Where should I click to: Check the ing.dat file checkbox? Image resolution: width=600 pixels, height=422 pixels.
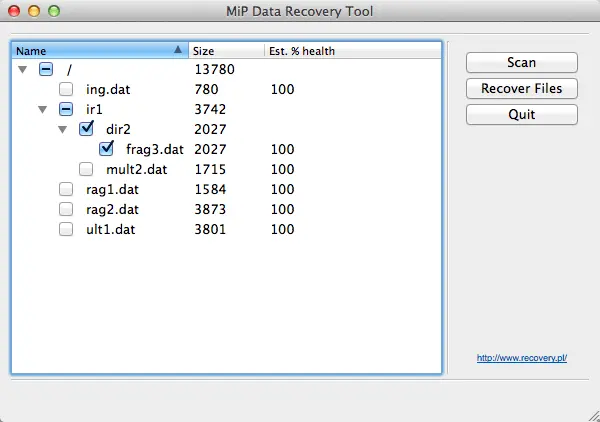pyautogui.click(x=66, y=89)
